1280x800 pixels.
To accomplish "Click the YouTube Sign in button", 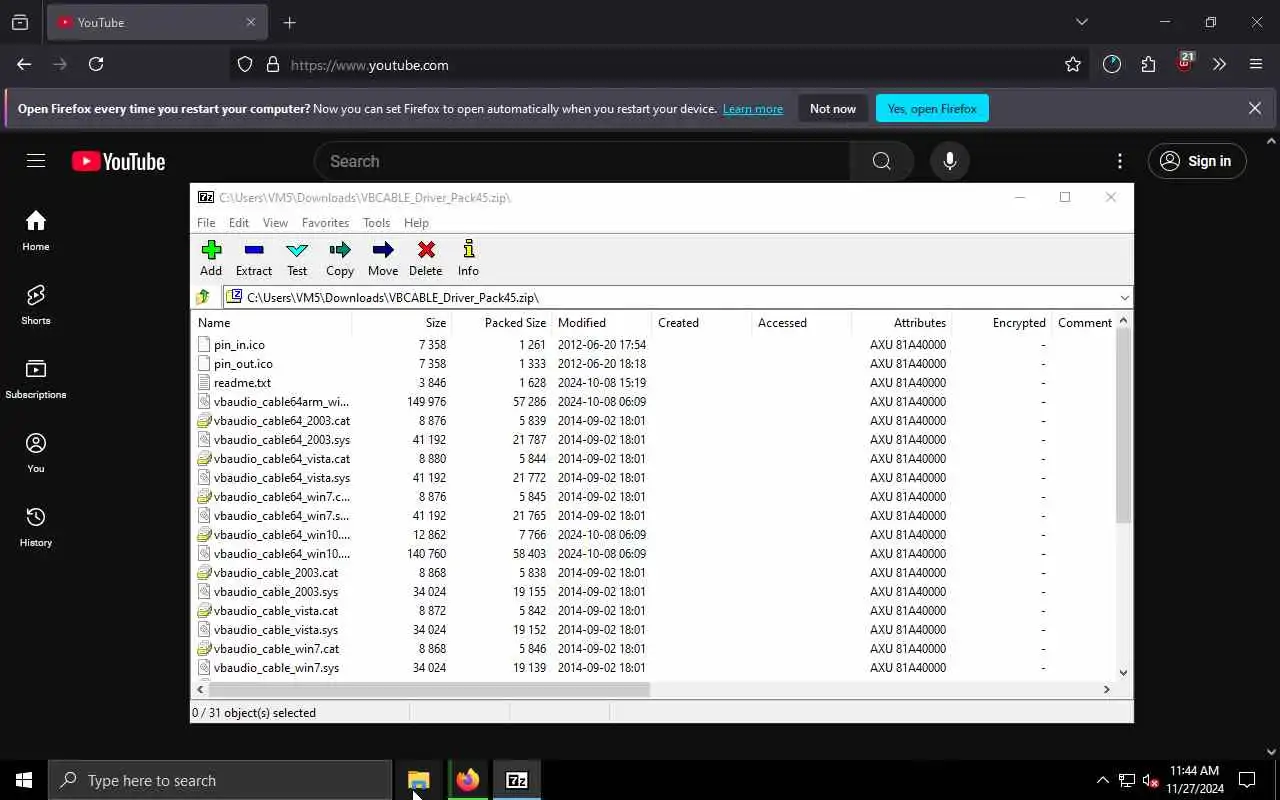I will pos(1197,161).
